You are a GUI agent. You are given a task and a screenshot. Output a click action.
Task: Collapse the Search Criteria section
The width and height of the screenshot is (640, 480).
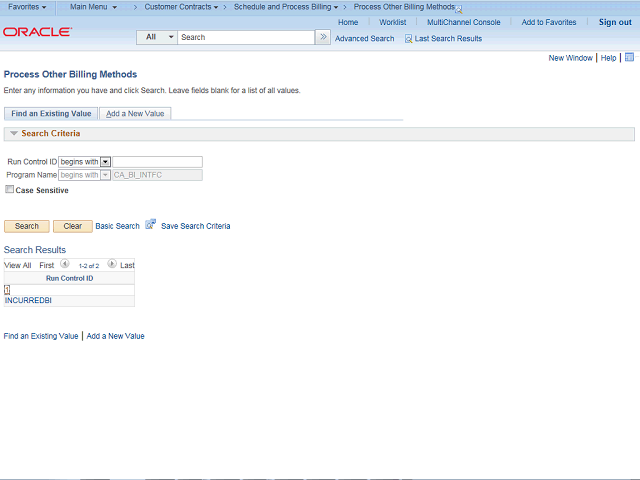coord(14,133)
